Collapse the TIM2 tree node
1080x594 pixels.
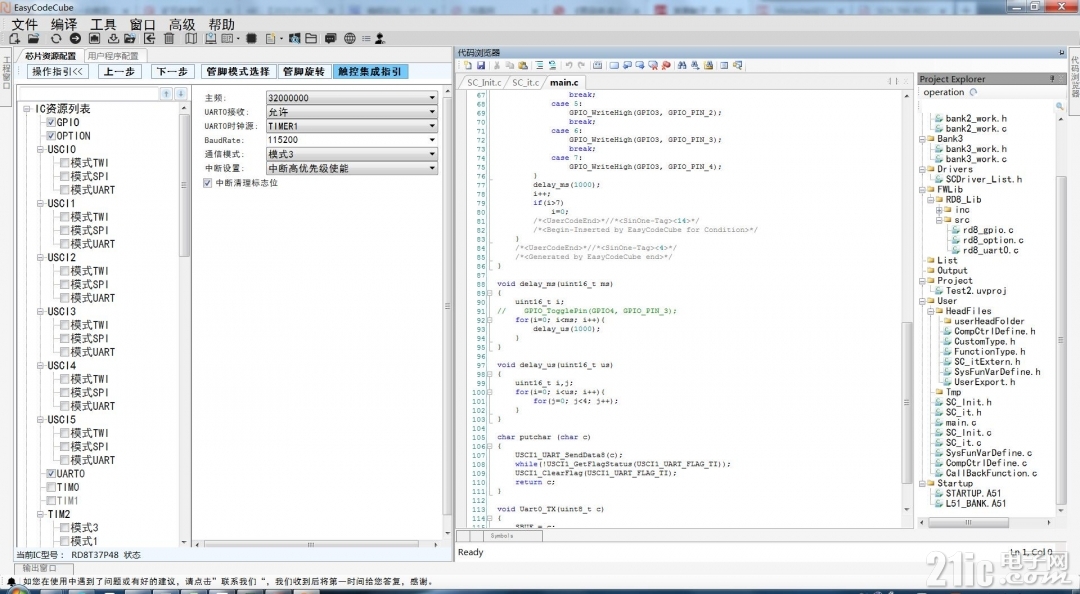(40, 514)
